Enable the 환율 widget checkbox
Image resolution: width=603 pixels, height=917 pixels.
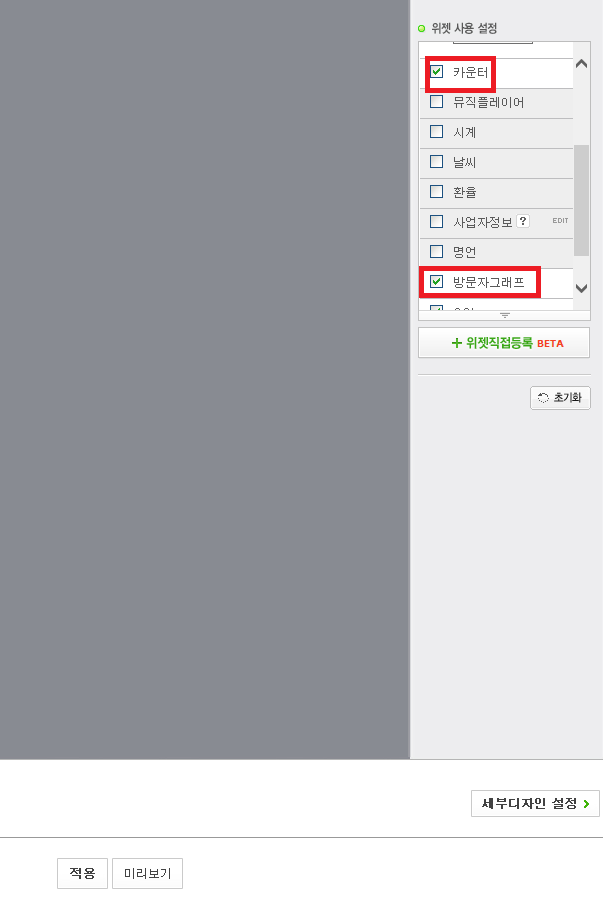coord(436,191)
